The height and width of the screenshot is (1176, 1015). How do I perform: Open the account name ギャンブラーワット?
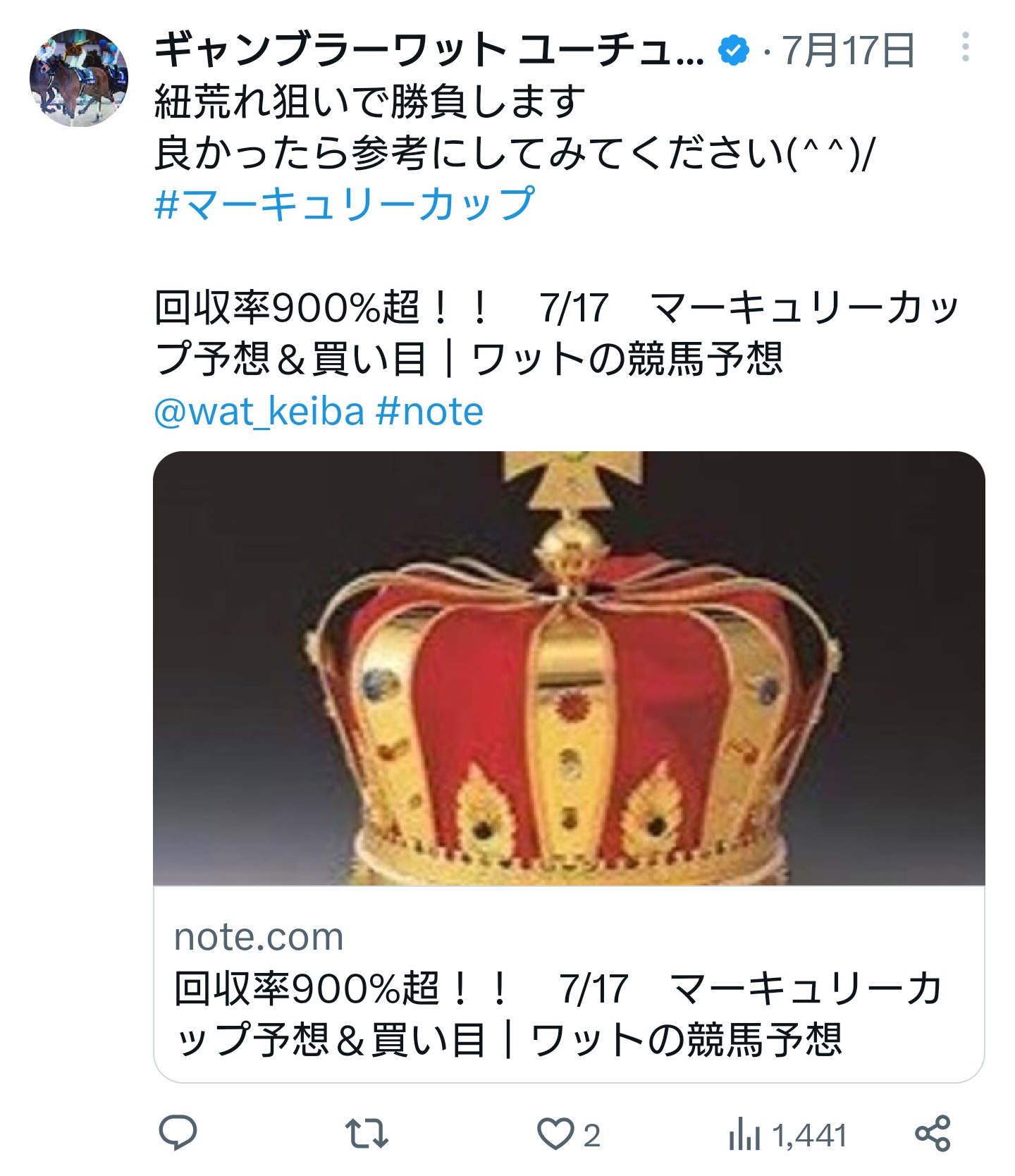coord(429,51)
